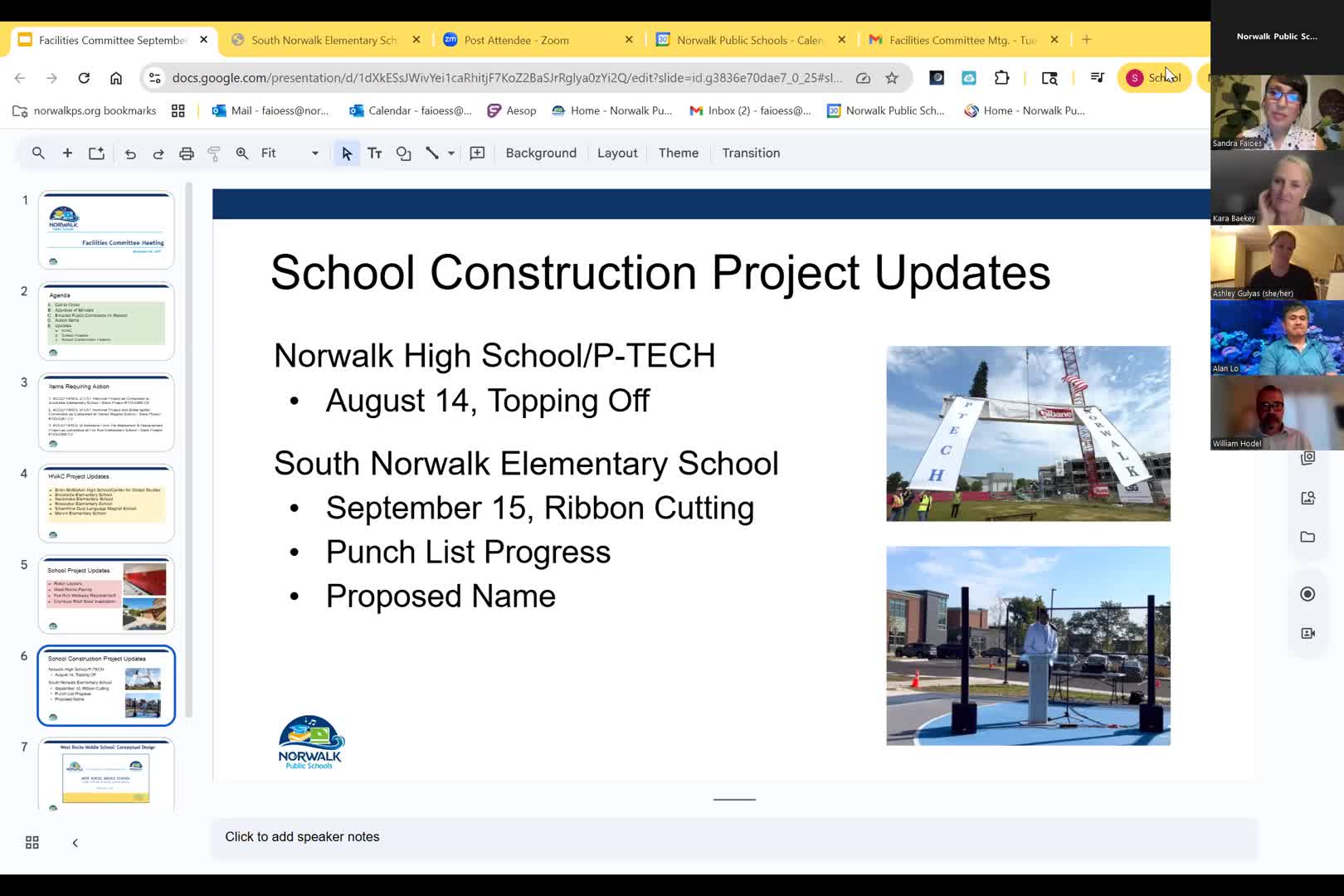Collapse the slide filmstrip with the chevron
Image resolution: width=1344 pixels, height=896 pixels.
(75, 841)
